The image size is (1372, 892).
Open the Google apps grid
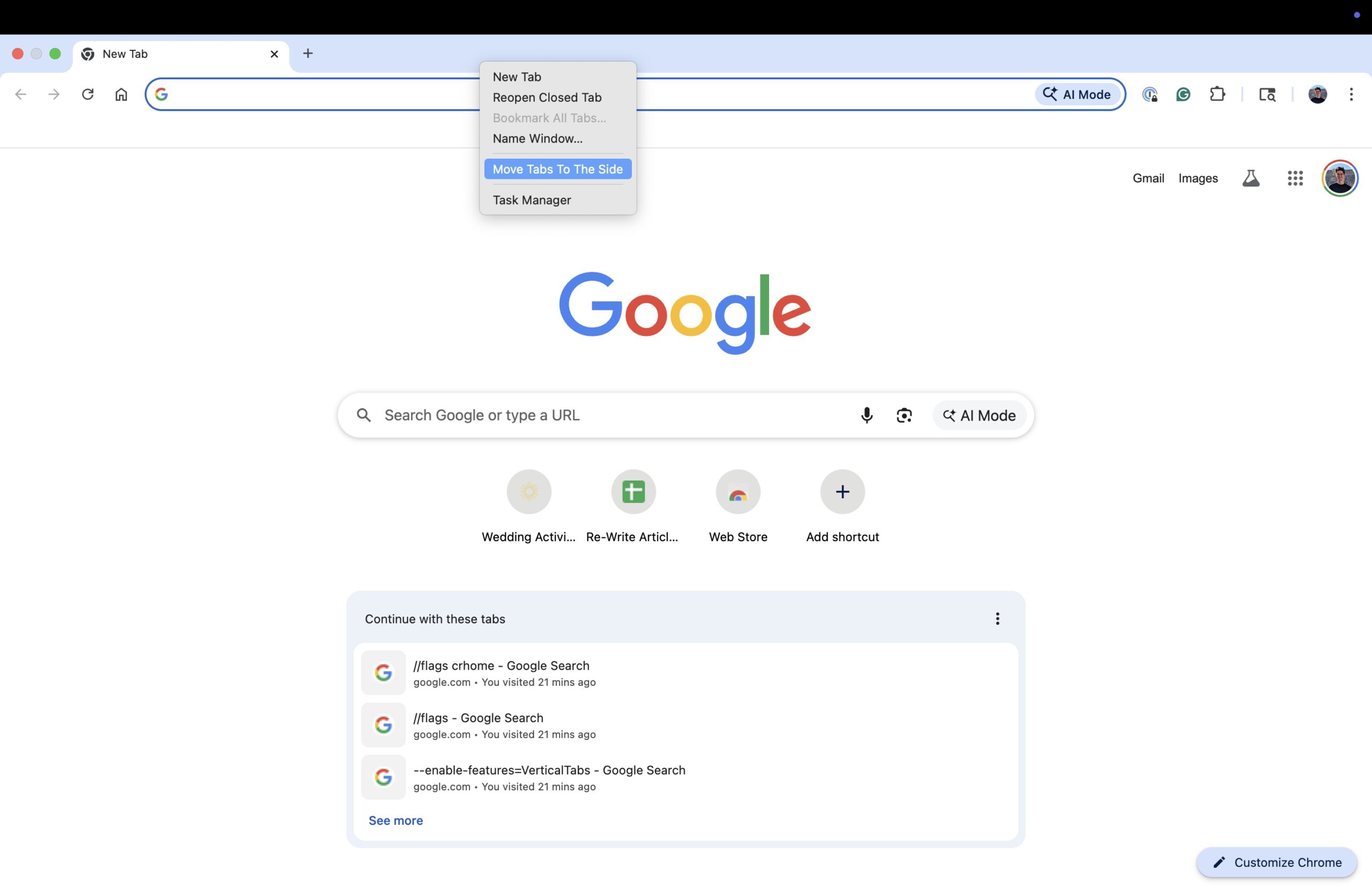point(1295,178)
